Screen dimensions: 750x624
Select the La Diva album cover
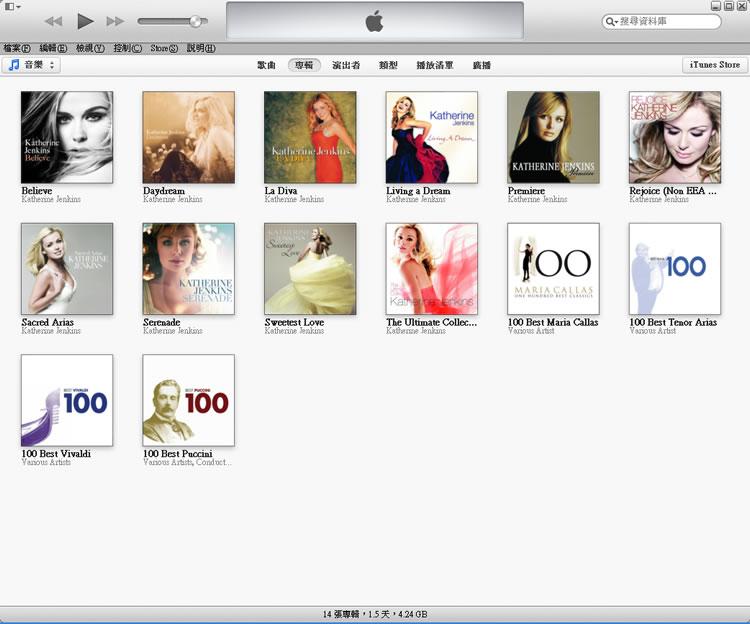tap(310, 137)
